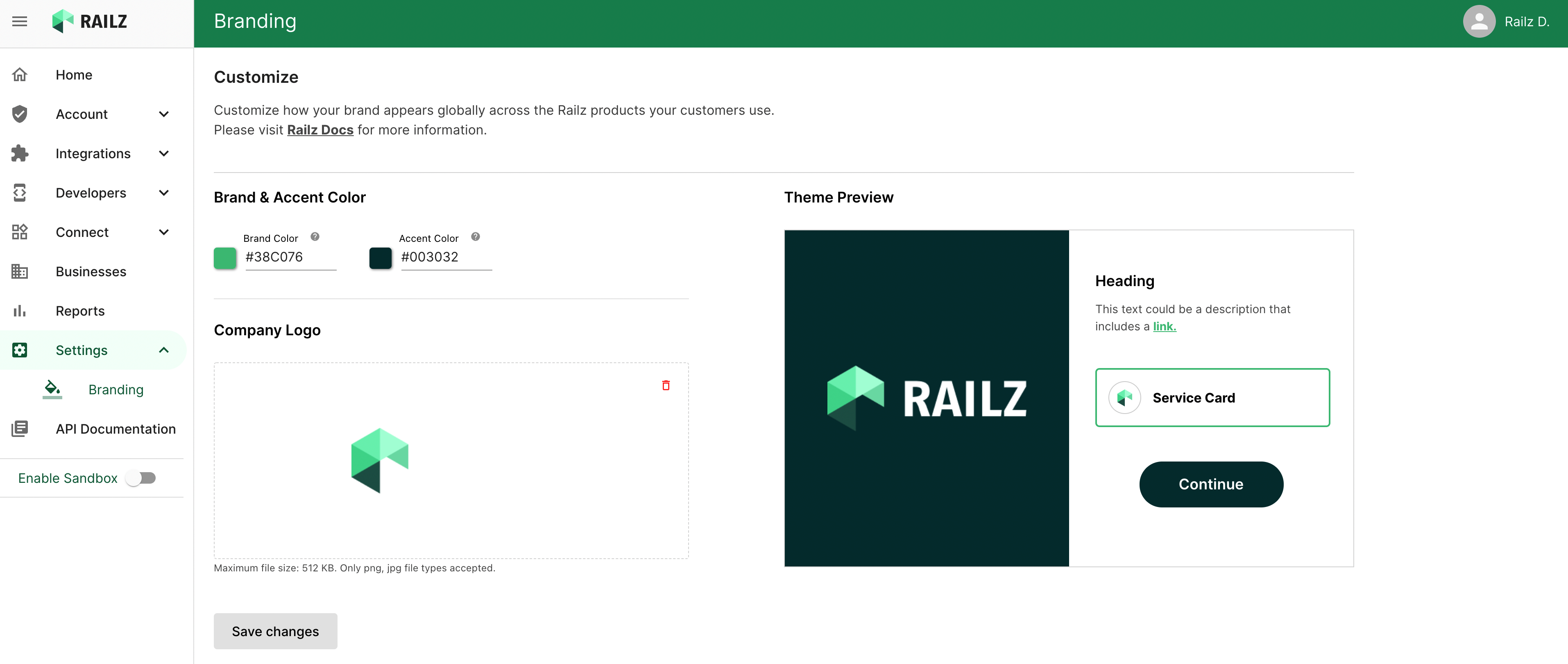Open the Railz Docs link

tap(319, 130)
